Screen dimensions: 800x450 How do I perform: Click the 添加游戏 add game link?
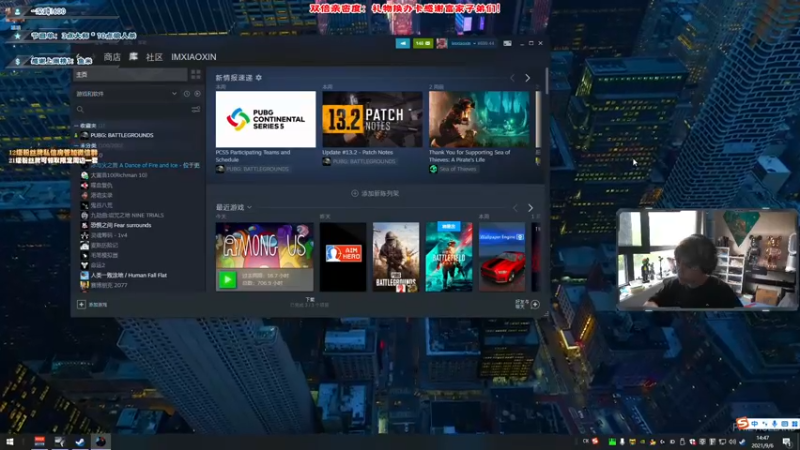tap(98, 305)
